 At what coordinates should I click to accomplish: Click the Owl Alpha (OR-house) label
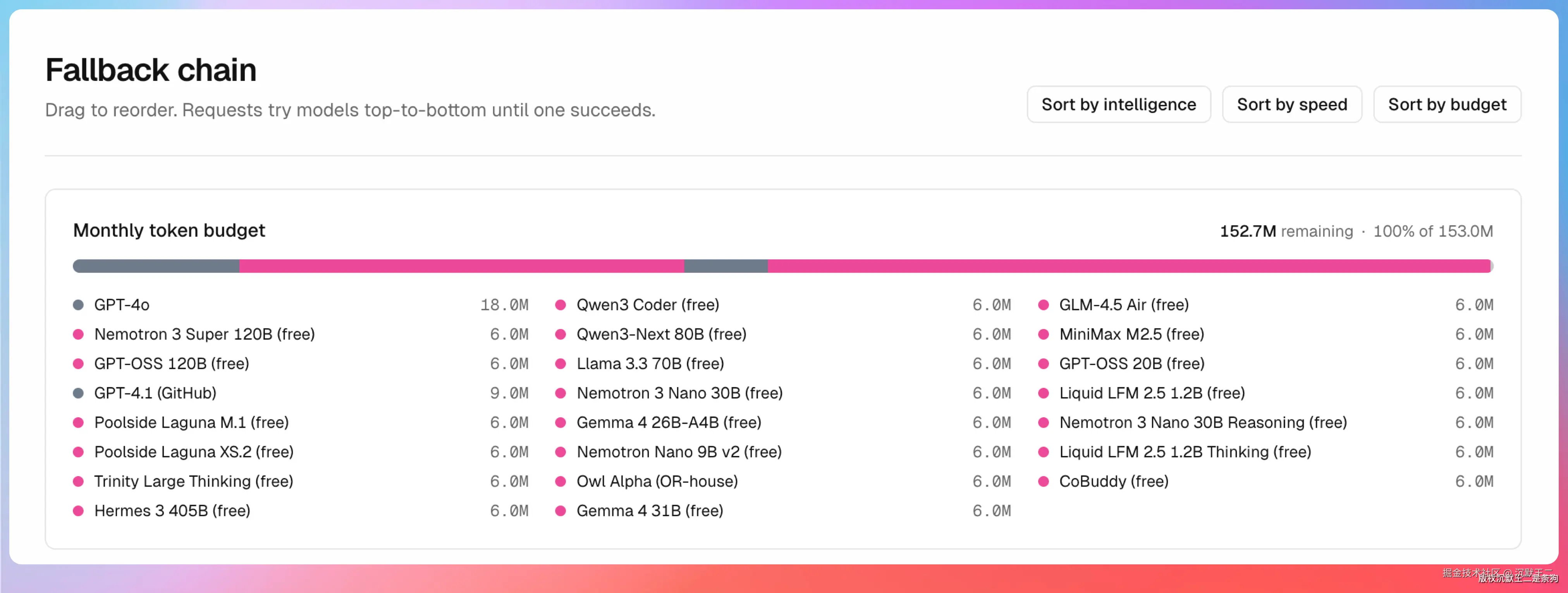click(657, 481)
